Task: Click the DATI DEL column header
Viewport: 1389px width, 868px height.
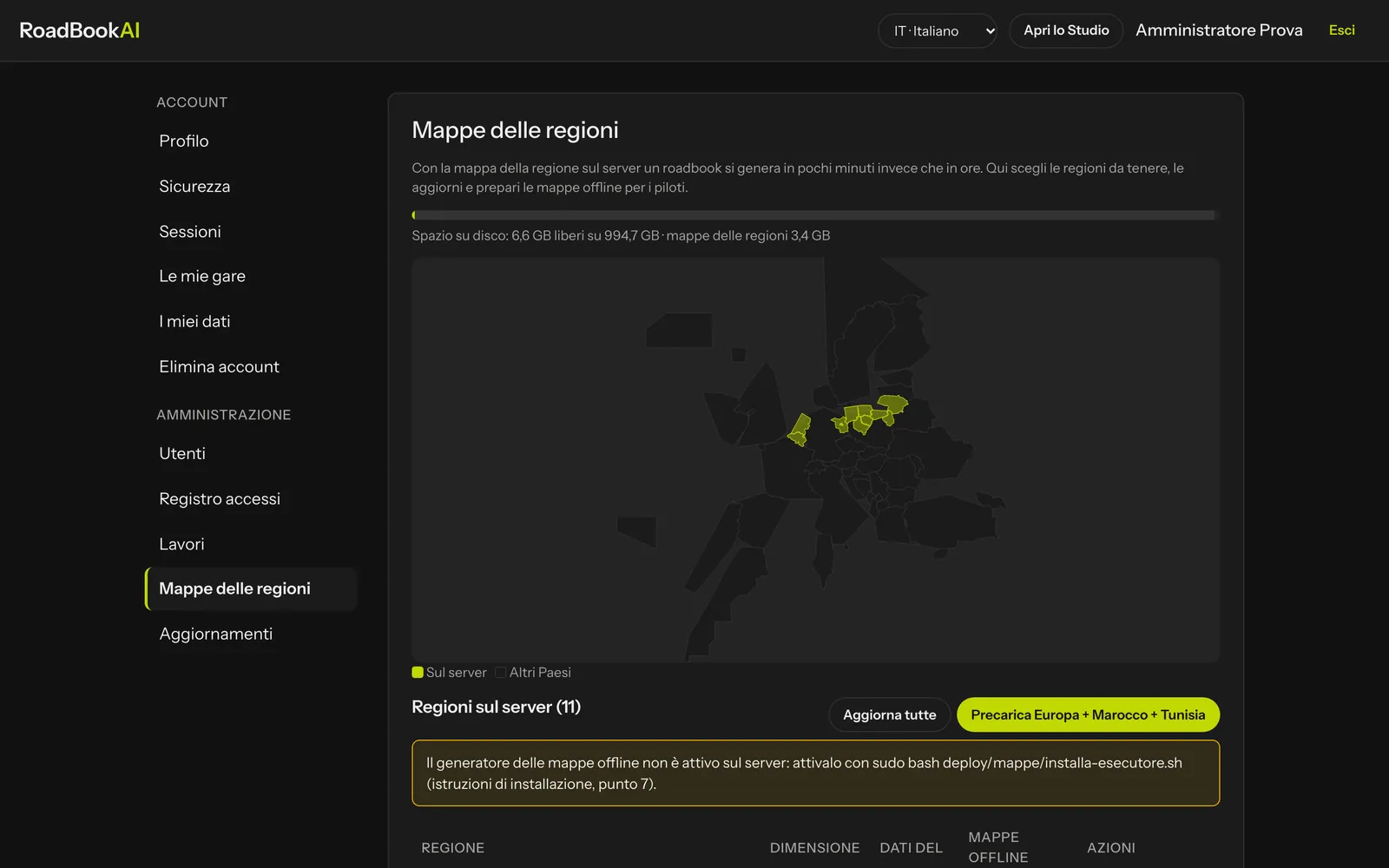Action: [x=911, y=847]
